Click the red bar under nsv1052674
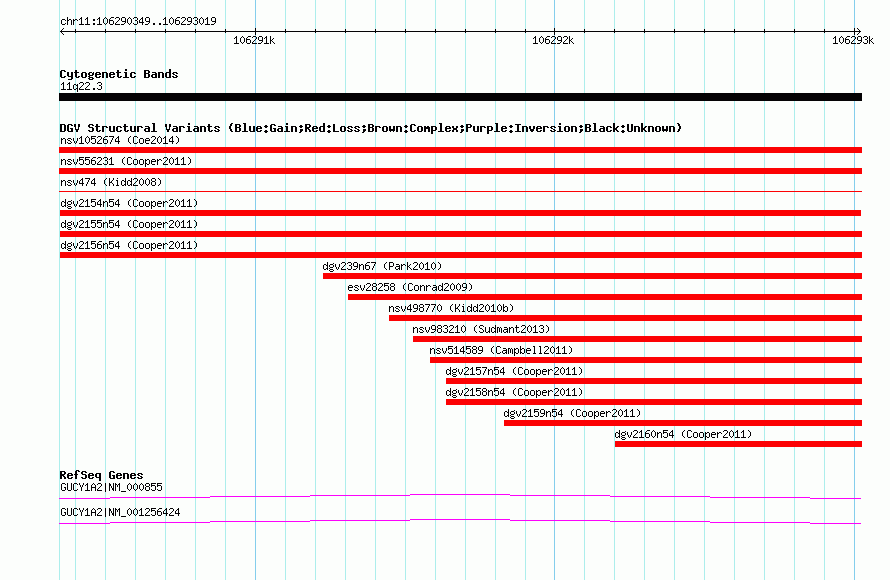The width and height of the screenshot is (890, 580). 460,150
